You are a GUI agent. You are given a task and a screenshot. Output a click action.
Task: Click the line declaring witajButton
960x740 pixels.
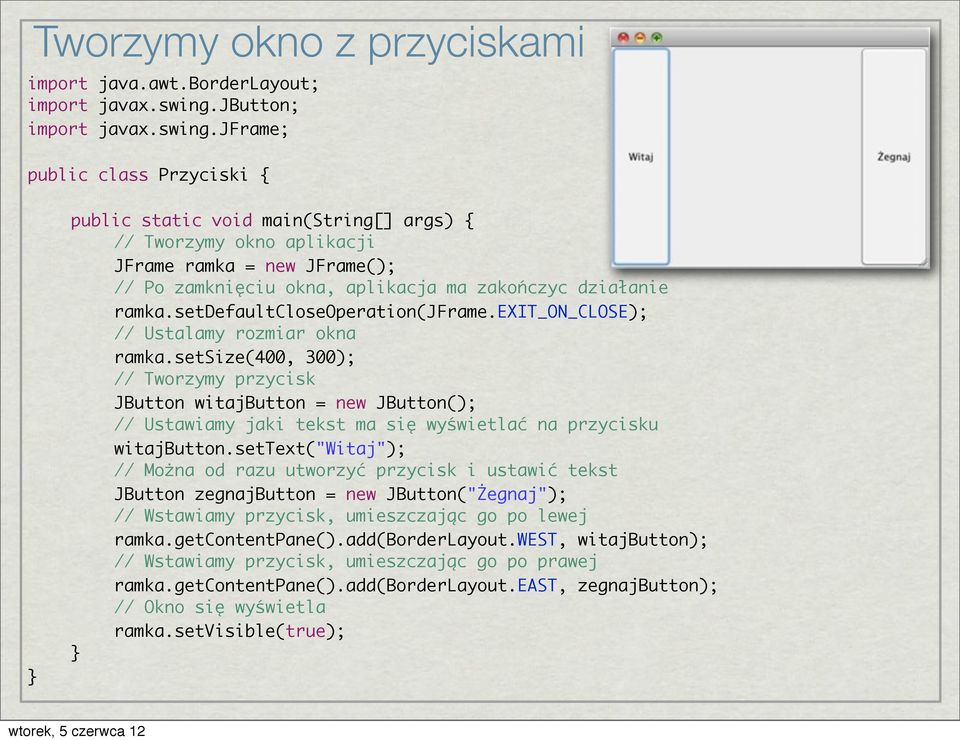tap(295, 403)
